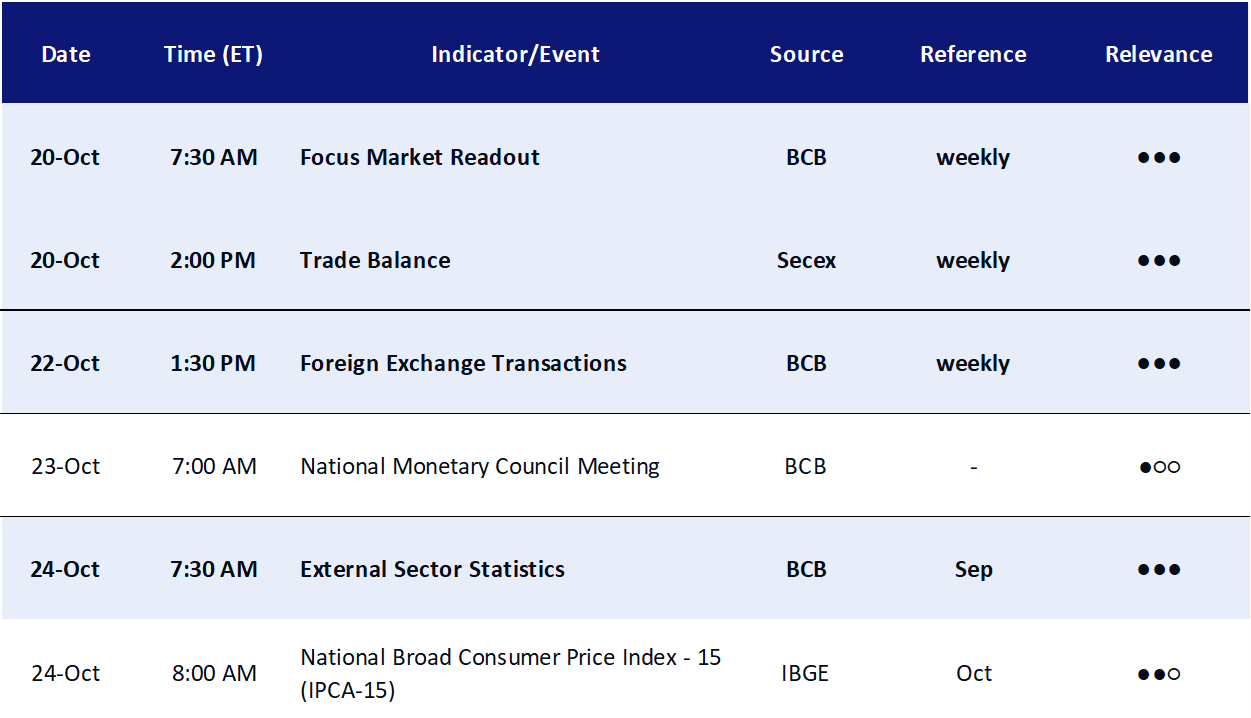
Task: Select National Monetary Council Meeting entry
Action: click(x=480, y=466)
